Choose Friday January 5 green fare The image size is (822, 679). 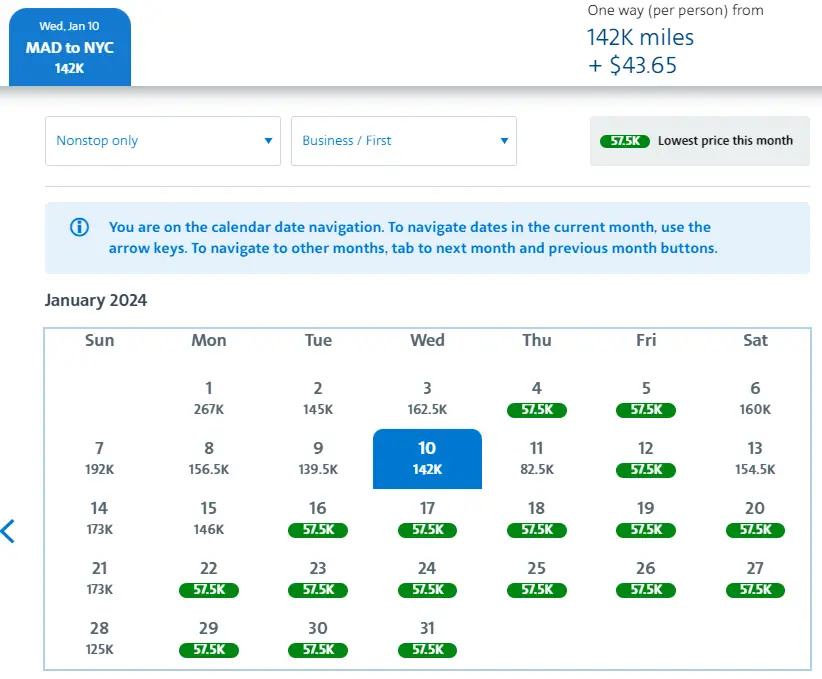click(x=646, y=398)
